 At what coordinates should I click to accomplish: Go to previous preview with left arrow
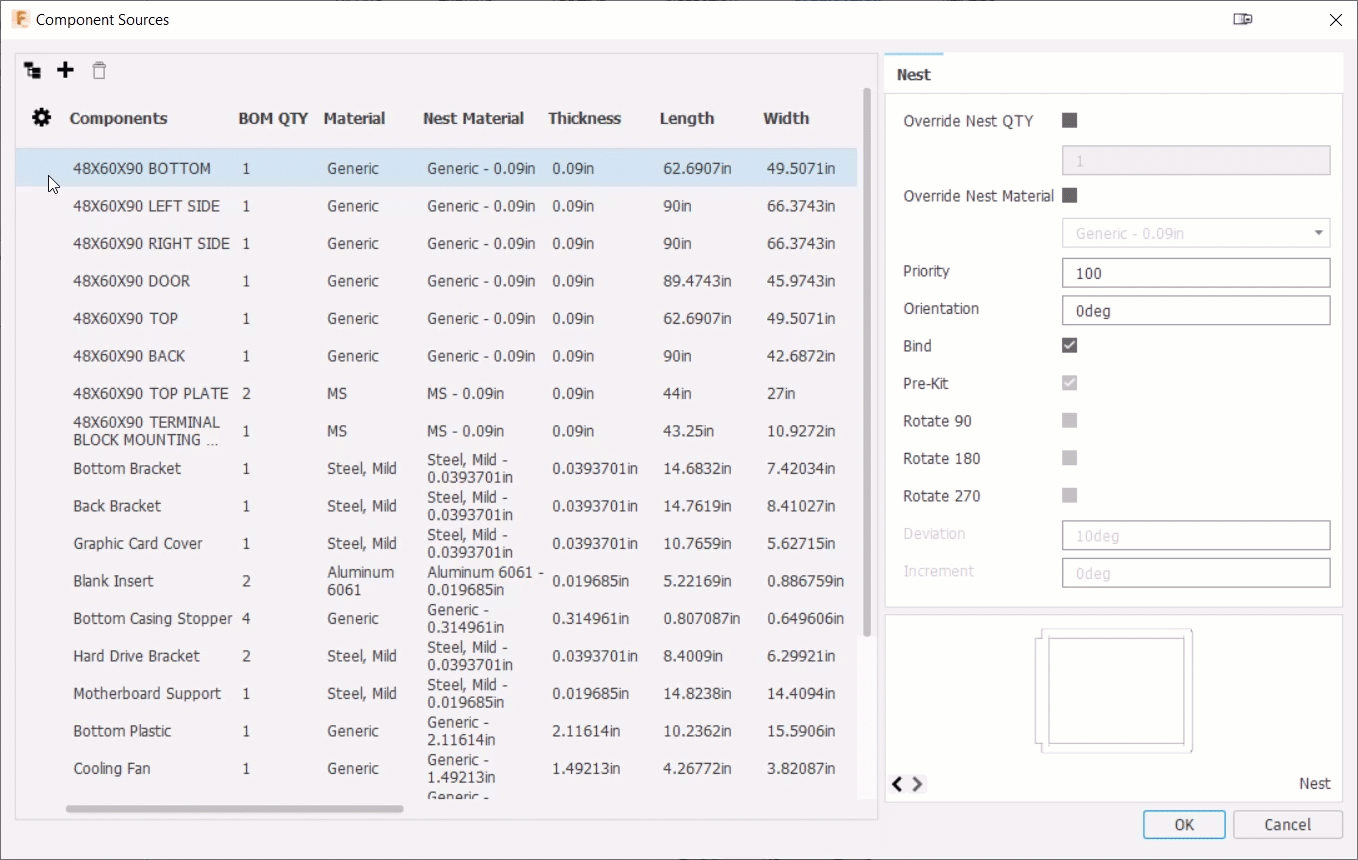pyautogui.click(x=897, y=784)
